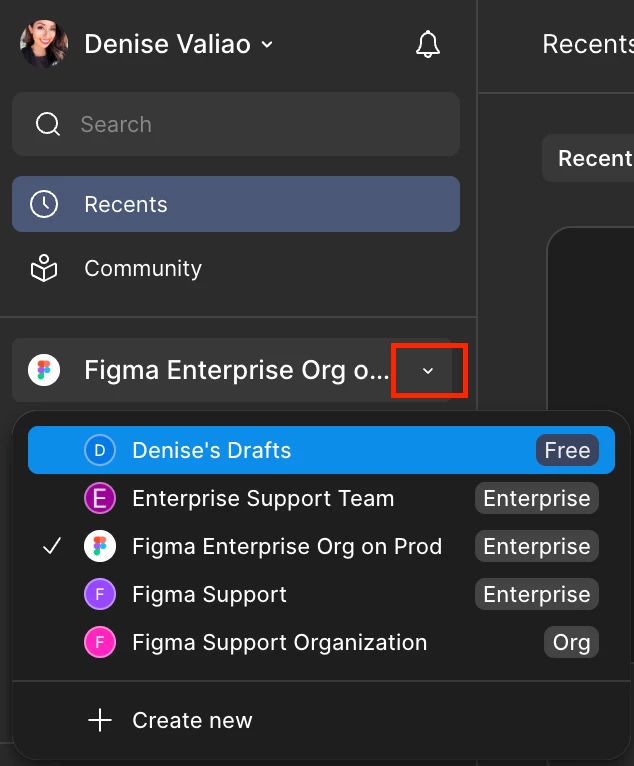This screenshot has width=634, height=766.
Task: Click Figma logo beside Figma Enterprise Org on Prod
Action: click(x=100, y=546)
